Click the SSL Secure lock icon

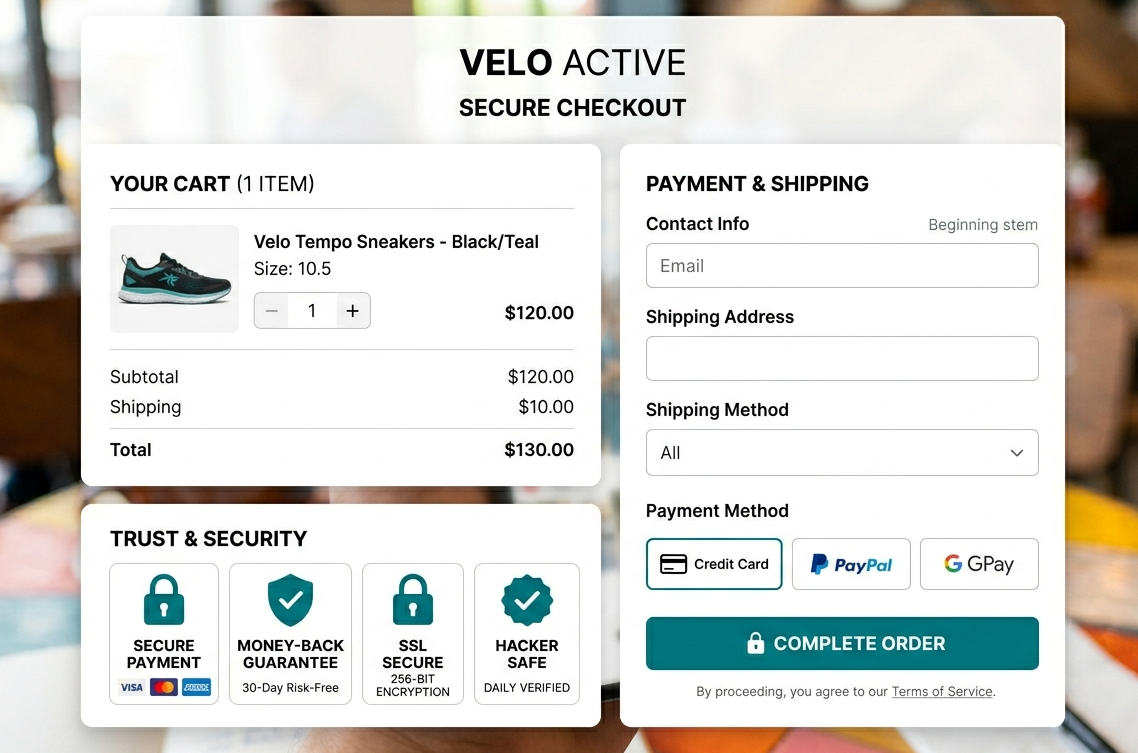tap(413, 600)
